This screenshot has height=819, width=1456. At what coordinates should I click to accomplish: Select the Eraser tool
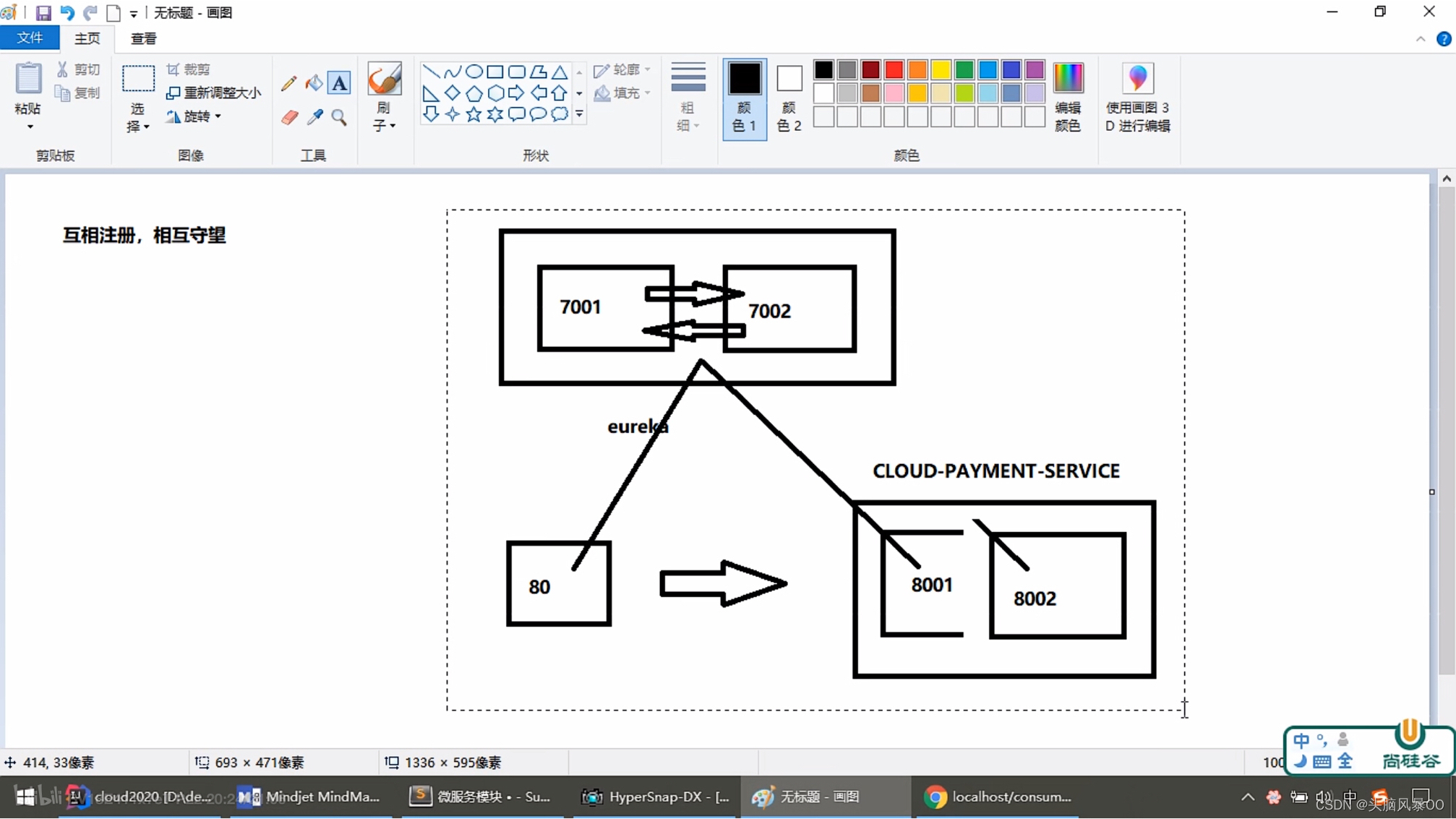(289, 117)
